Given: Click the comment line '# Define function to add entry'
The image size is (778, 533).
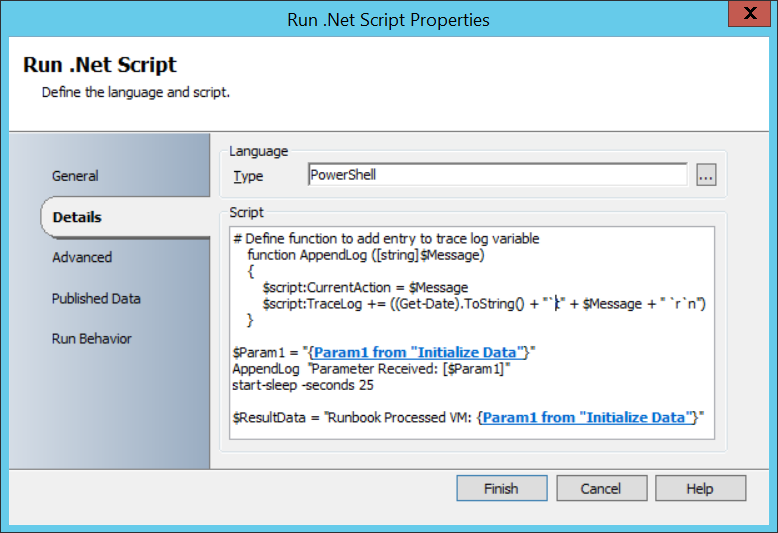Looking at the screenshot, I should [387, 239].
